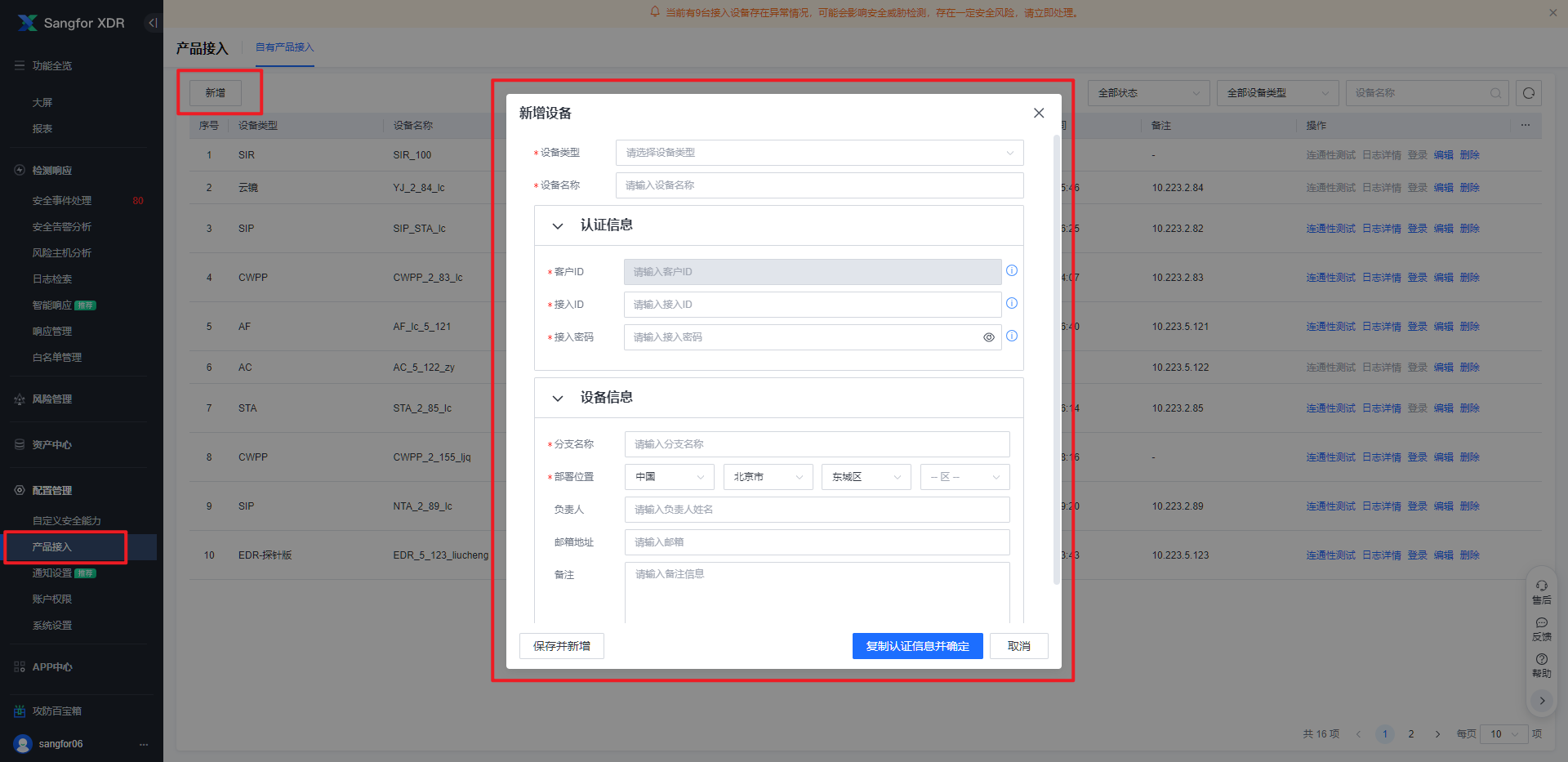
Task: Click the 设备名称 input field in dialog
Action: tap(819, 185)
